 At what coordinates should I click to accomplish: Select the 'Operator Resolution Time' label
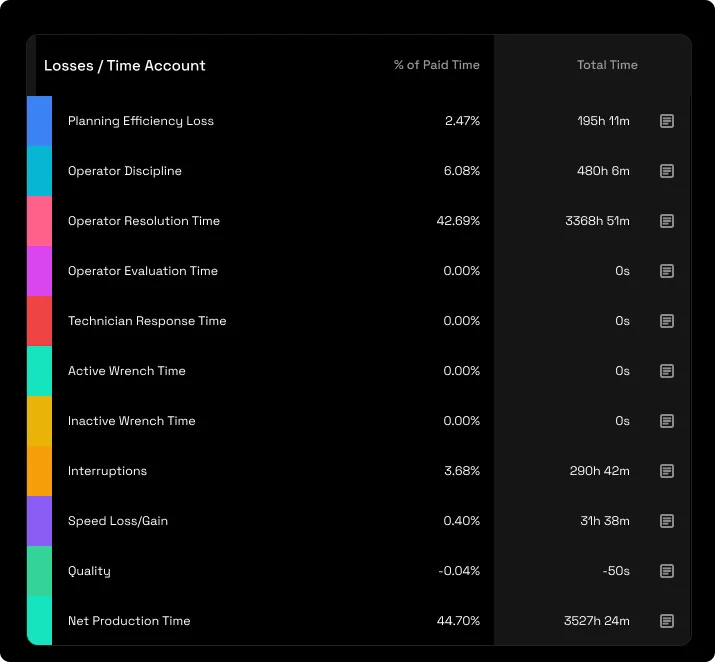pos(144,221)
